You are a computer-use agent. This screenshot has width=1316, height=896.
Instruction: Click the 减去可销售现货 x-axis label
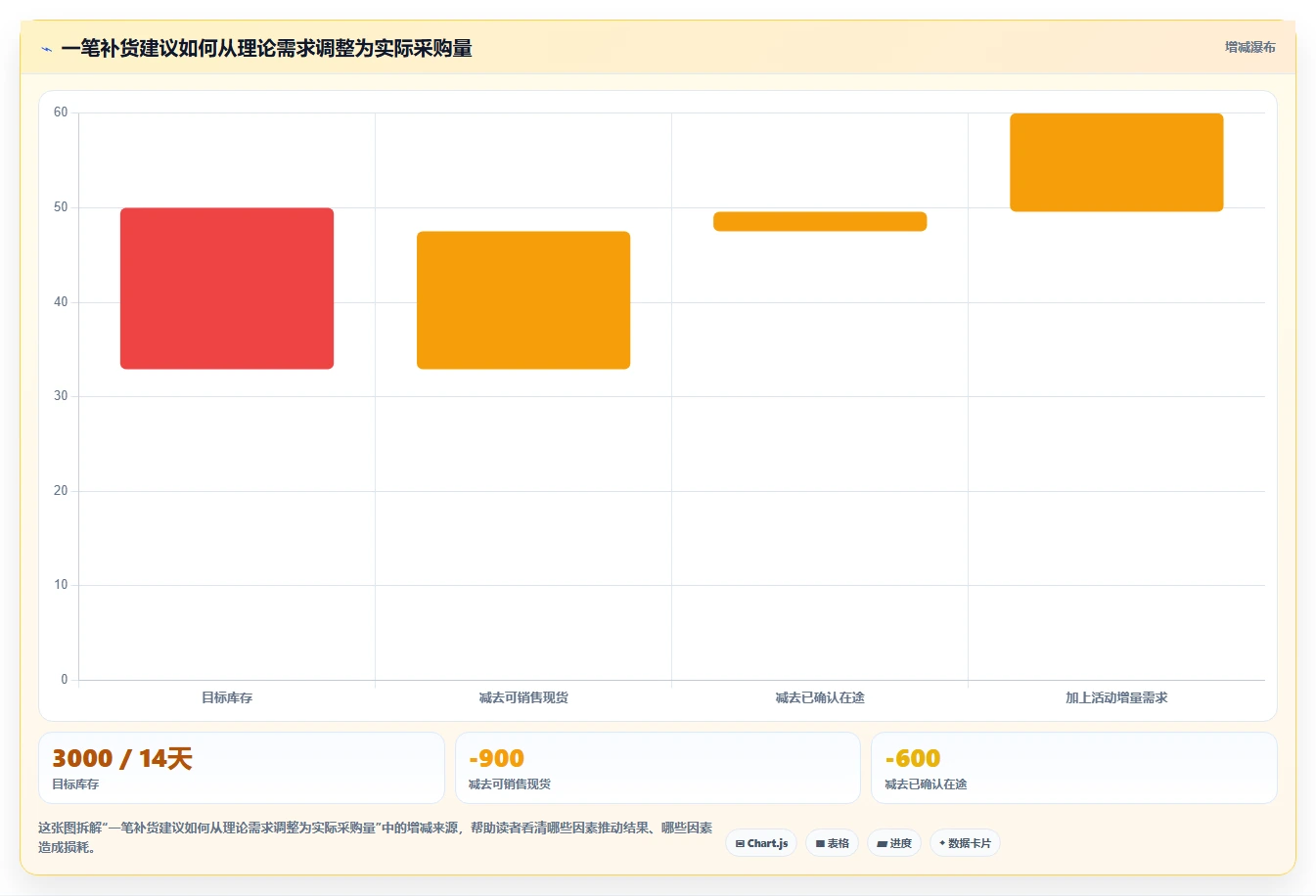523,697
